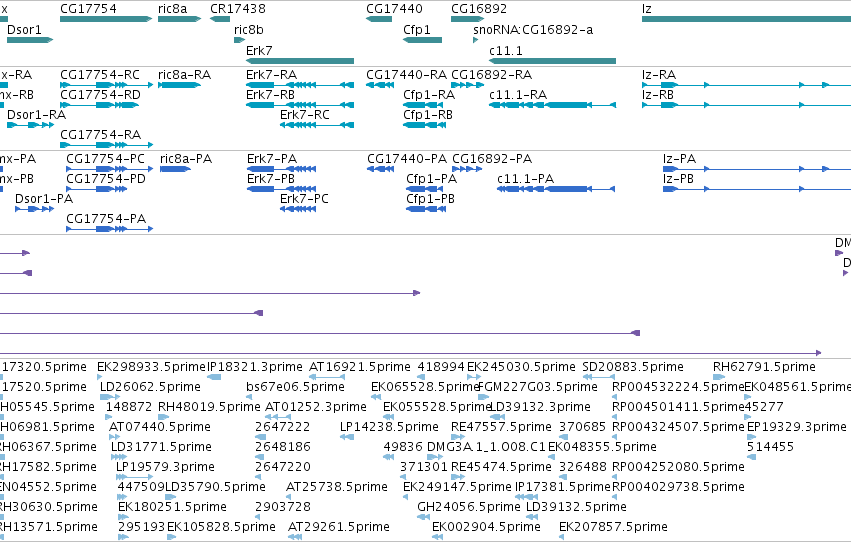The image size is (851, 542).
Task: Click EST AT16921.5prime
Action: 327,377
